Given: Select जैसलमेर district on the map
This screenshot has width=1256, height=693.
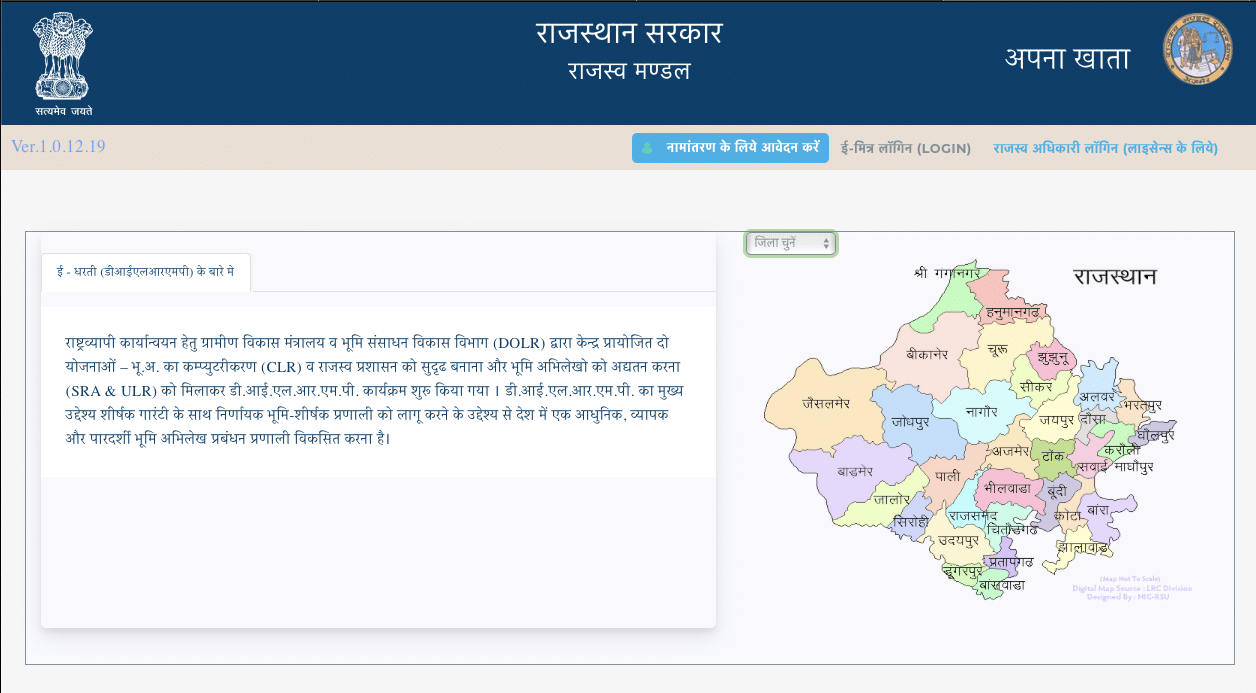Looking at the screenshot, I should pos(826,405).
